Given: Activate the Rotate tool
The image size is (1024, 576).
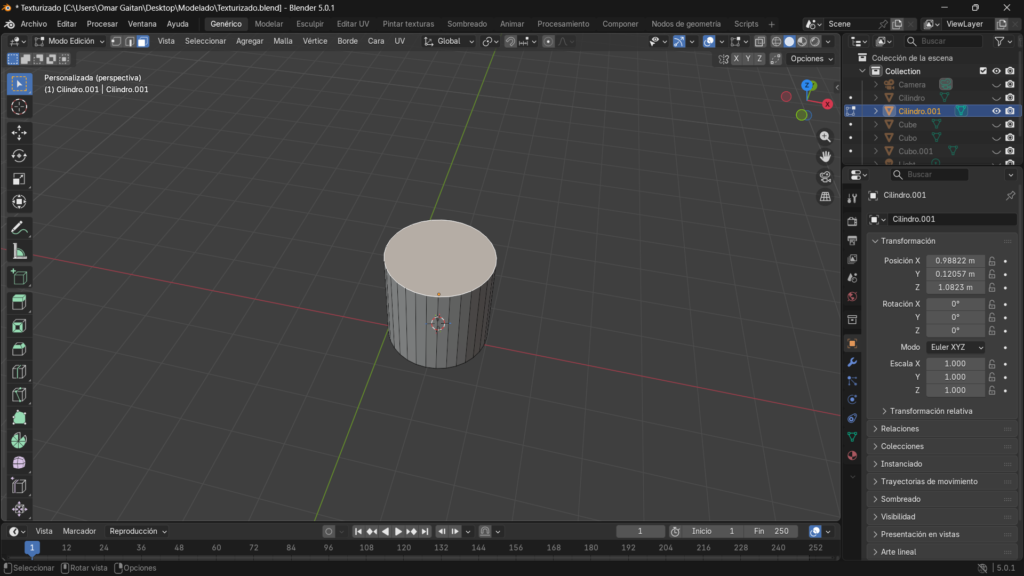Looking at the screenshot, I should (19, 155).
